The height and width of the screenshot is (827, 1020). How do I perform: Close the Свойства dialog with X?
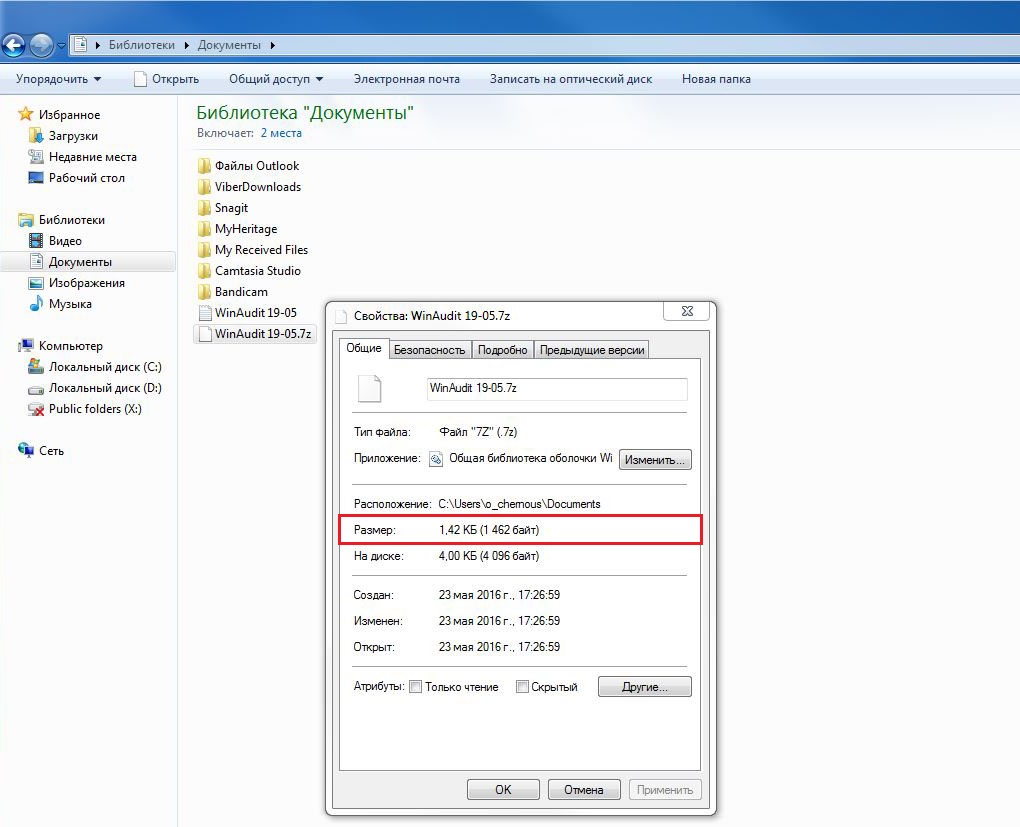tap(688, 311)
